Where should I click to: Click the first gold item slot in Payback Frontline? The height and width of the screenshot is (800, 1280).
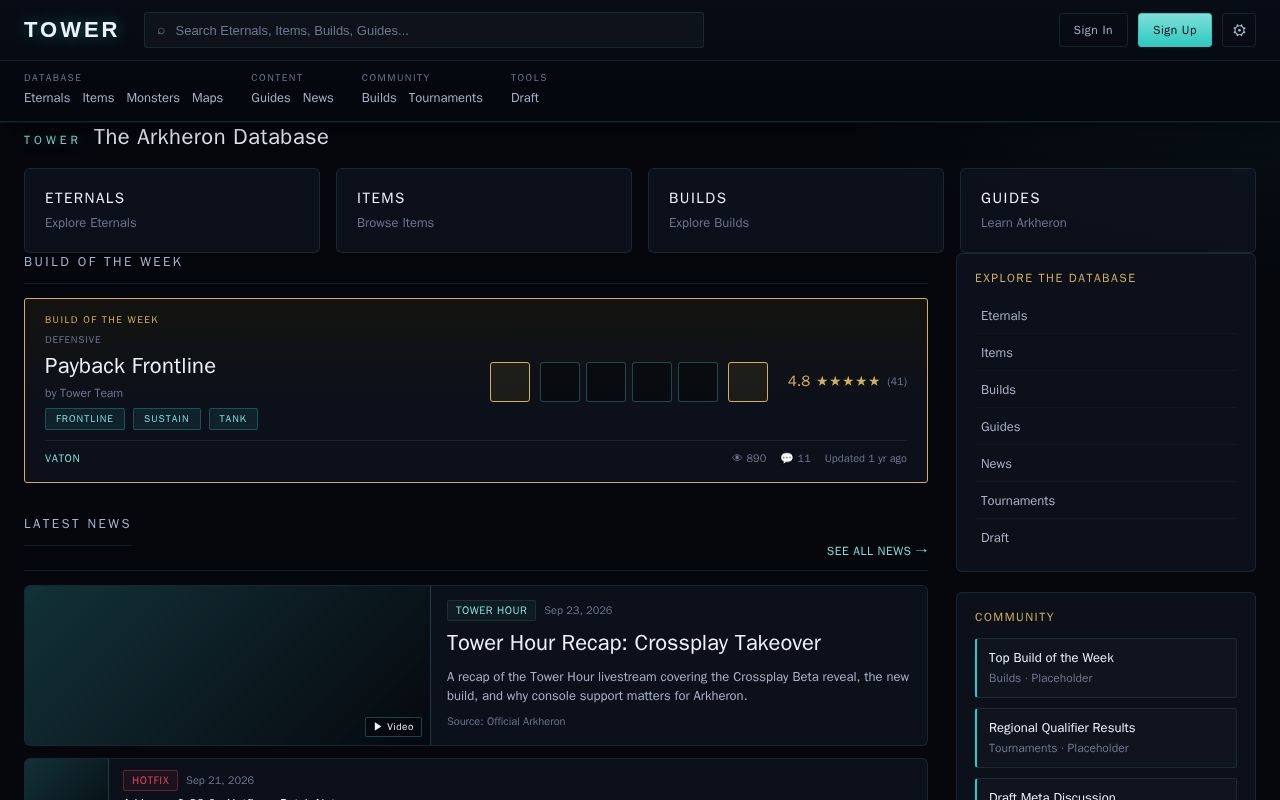click(x=510, y=382)
